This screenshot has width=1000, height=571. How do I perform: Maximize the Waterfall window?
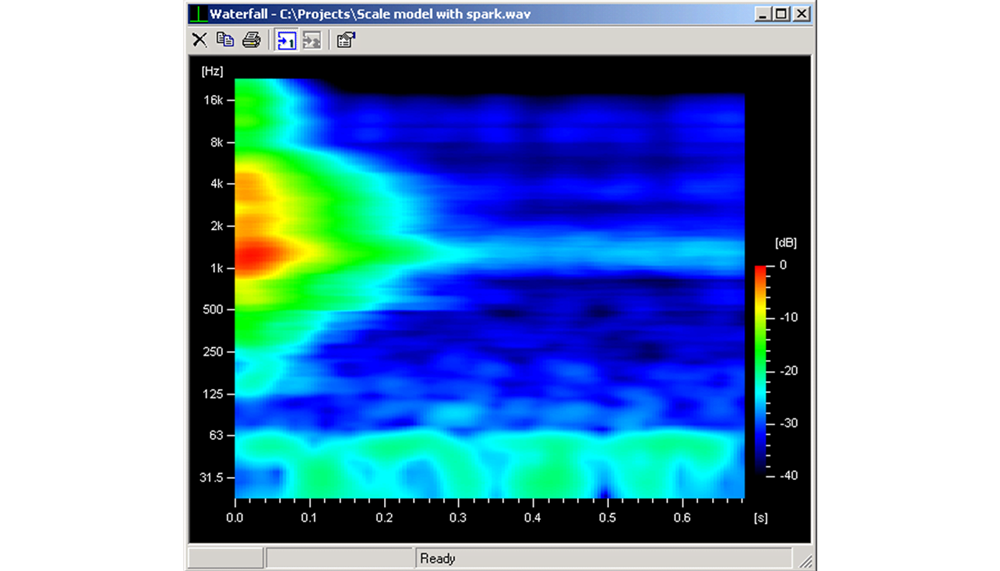tap(782, 14)
